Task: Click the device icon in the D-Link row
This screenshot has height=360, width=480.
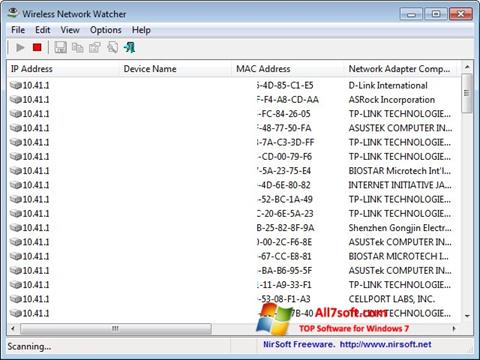Action: point(15,85)
